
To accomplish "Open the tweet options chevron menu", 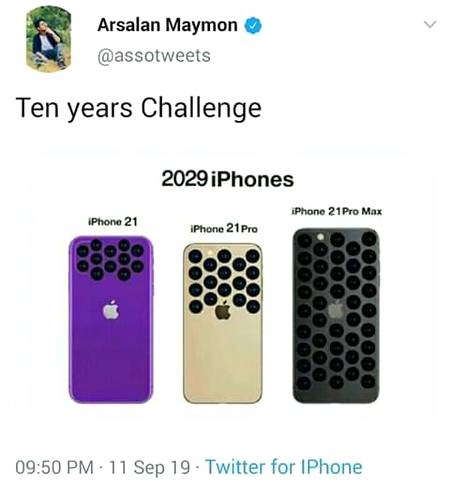I will tap(430, 24).
